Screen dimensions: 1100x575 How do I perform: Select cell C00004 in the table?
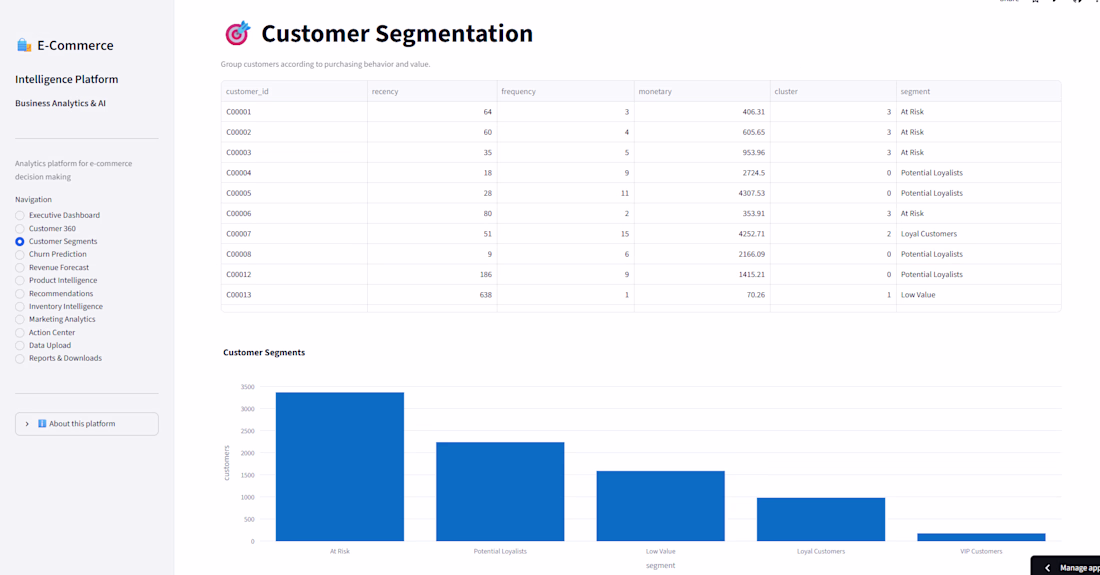point(294,172)
